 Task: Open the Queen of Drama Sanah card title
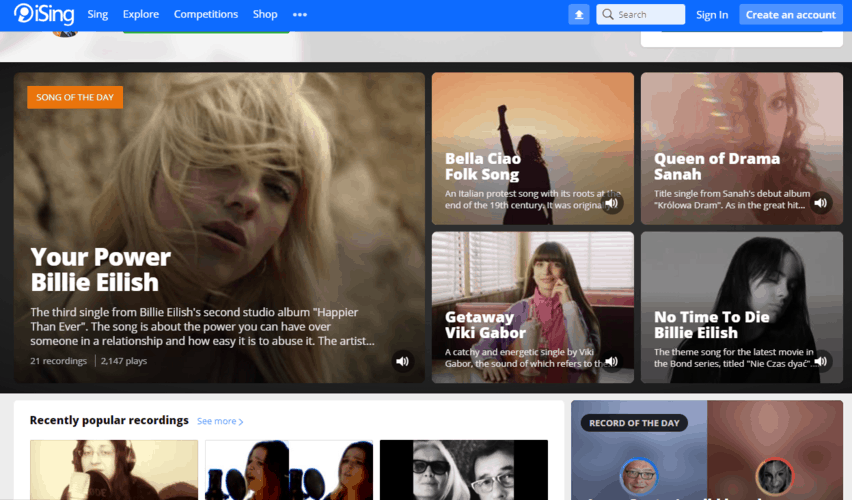717,166
